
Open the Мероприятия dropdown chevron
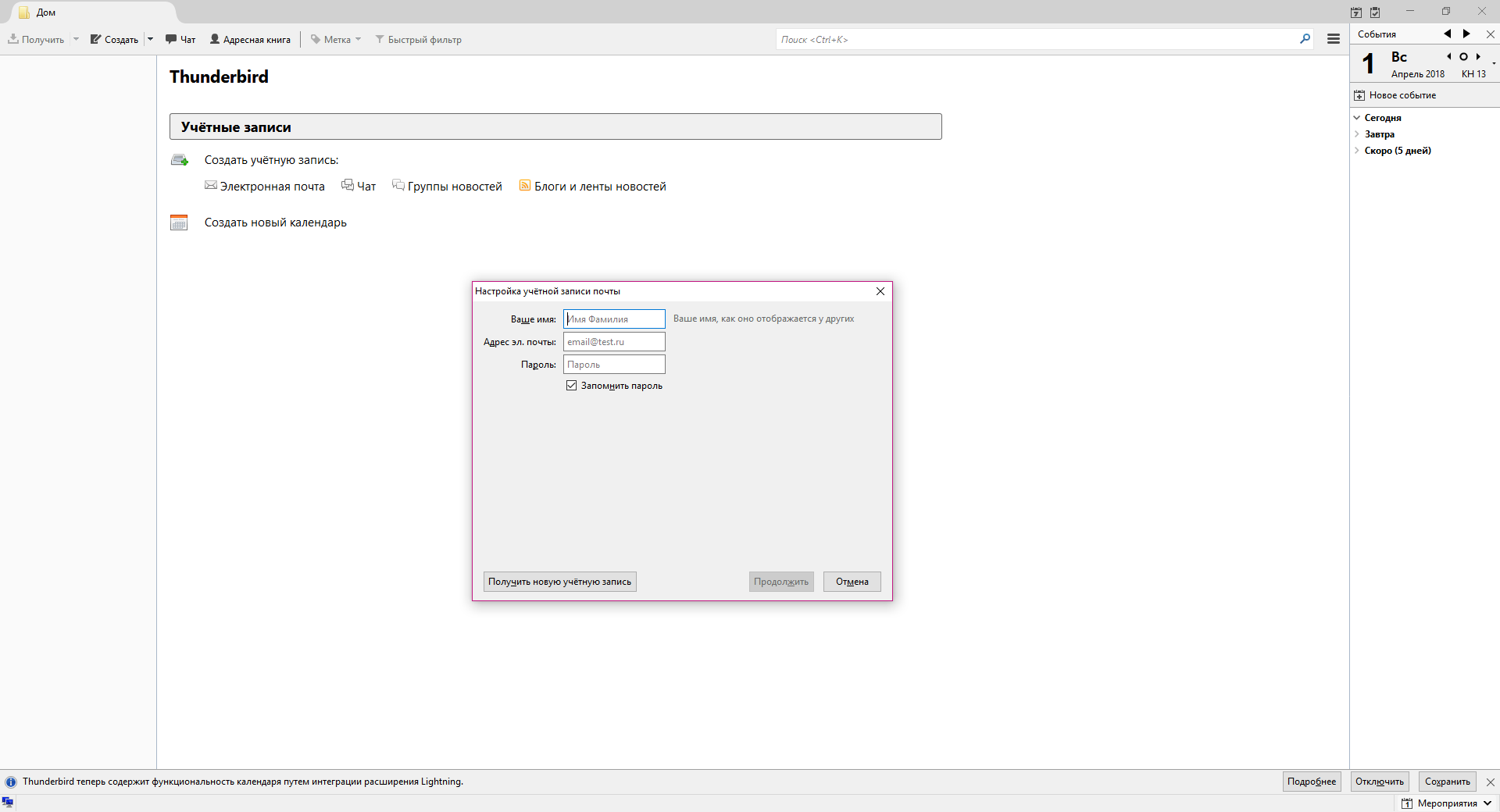[1487, 803]
